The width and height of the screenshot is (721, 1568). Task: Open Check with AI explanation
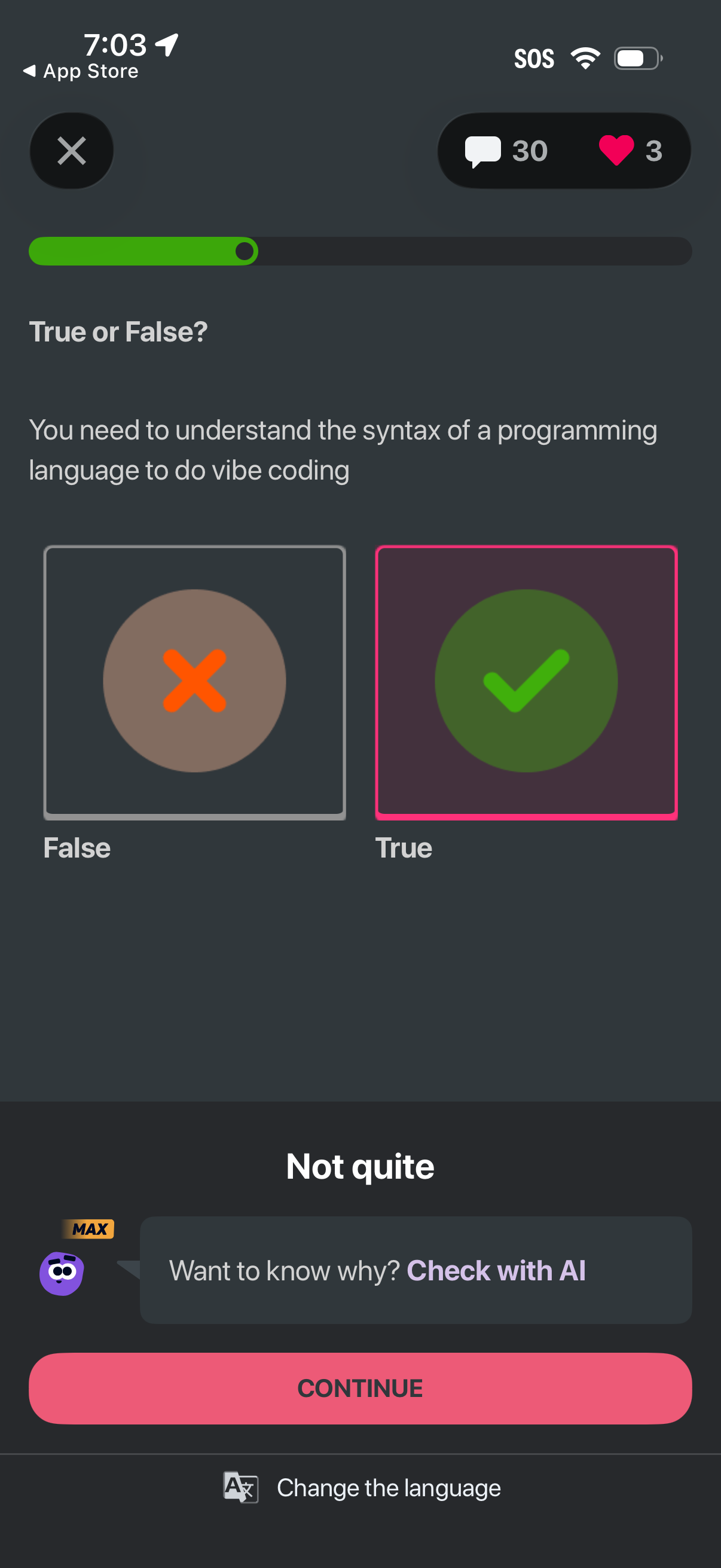[x=496, y=1270]
